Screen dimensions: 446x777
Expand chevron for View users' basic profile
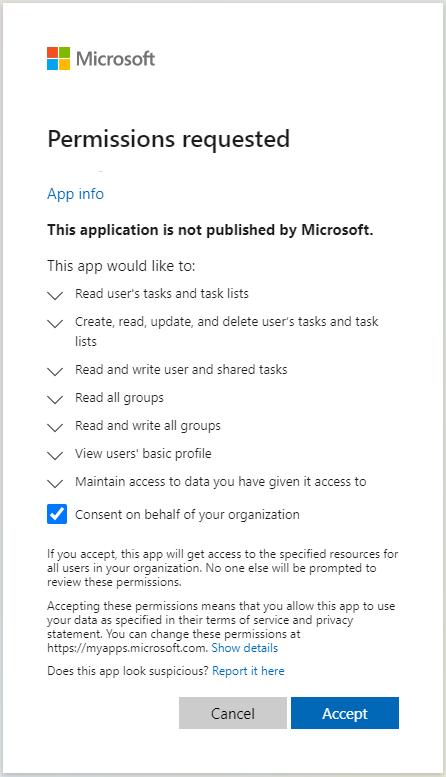pos(55,455)
